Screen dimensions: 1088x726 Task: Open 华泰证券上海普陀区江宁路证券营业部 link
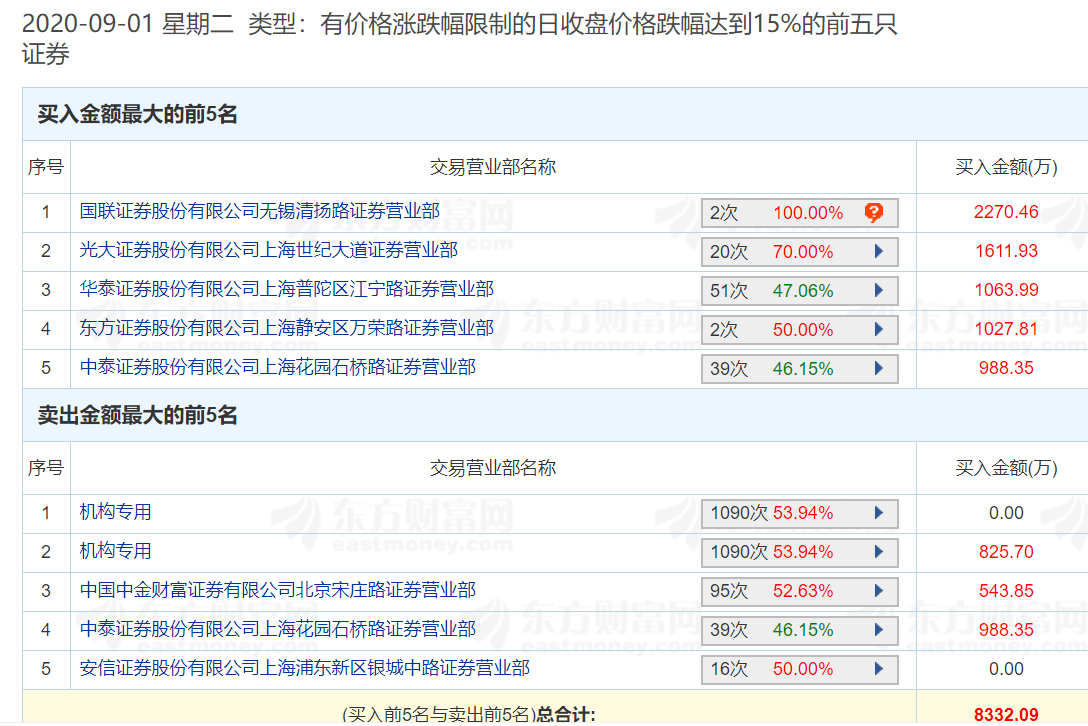287,289
